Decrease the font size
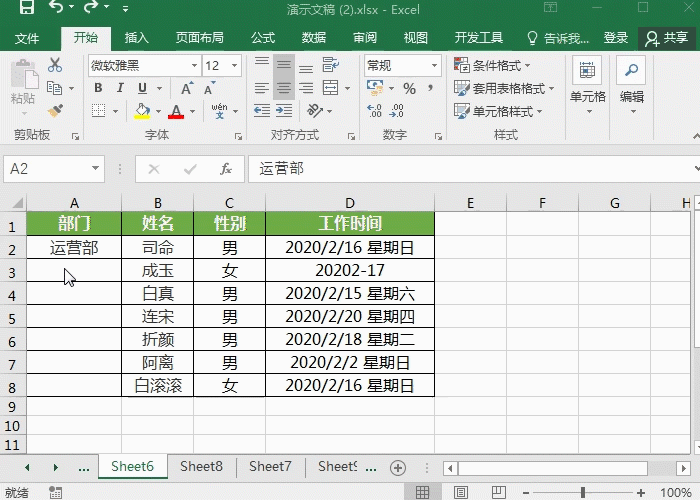 (x=209, y=88)
